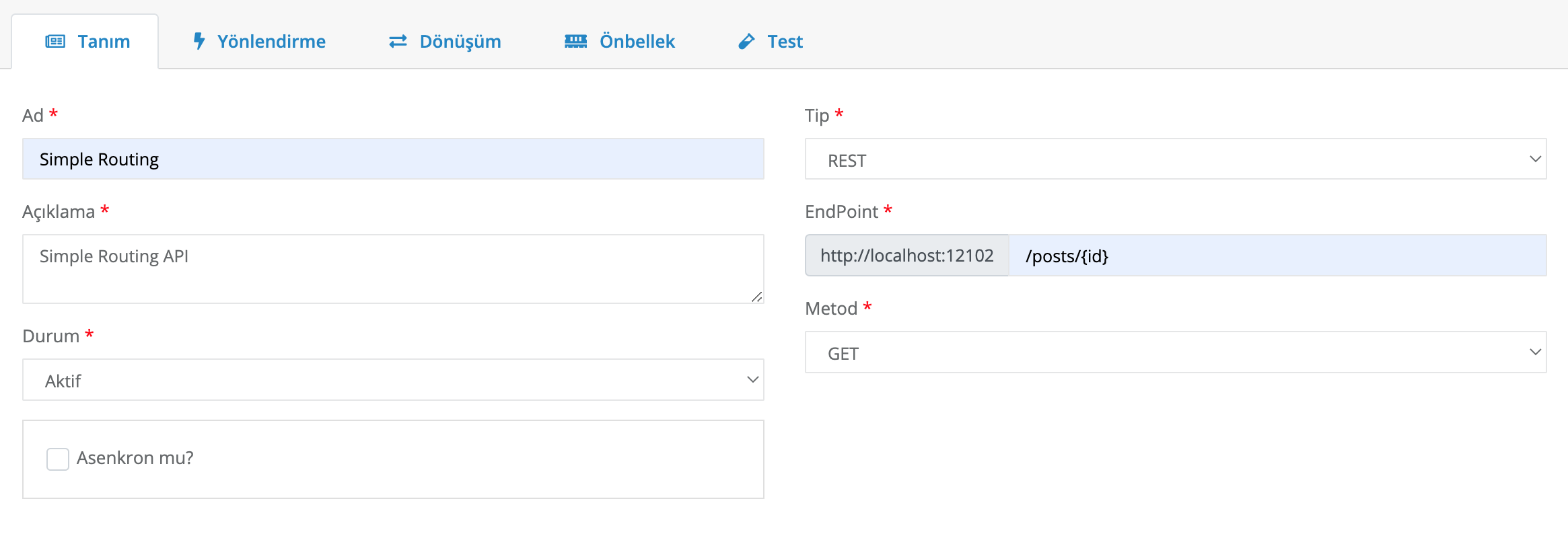Click the Metod dropdown chevron arrow
The image size is (1568, 538).
coord(1535,352)
